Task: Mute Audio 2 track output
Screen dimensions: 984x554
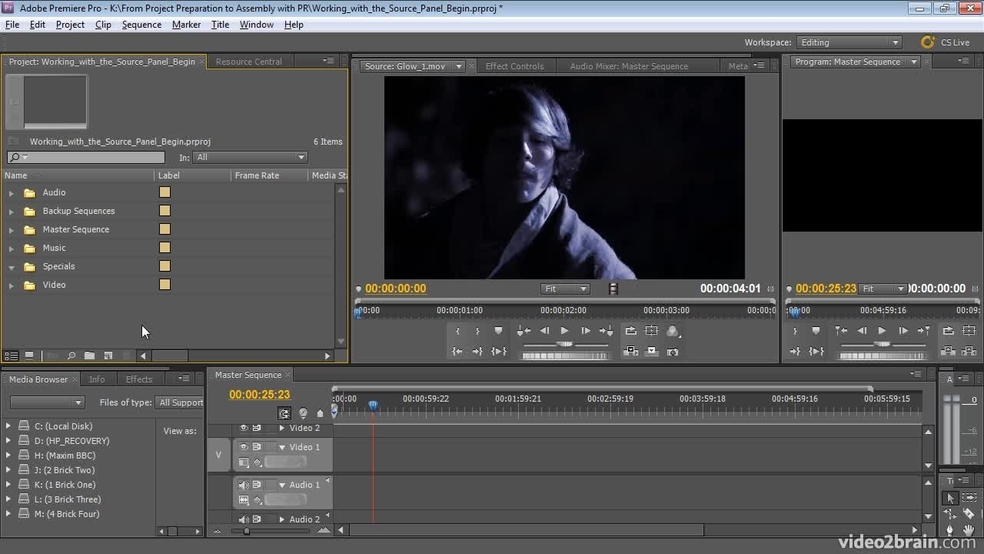Action: pyautogui.click(x=243, y=519)
